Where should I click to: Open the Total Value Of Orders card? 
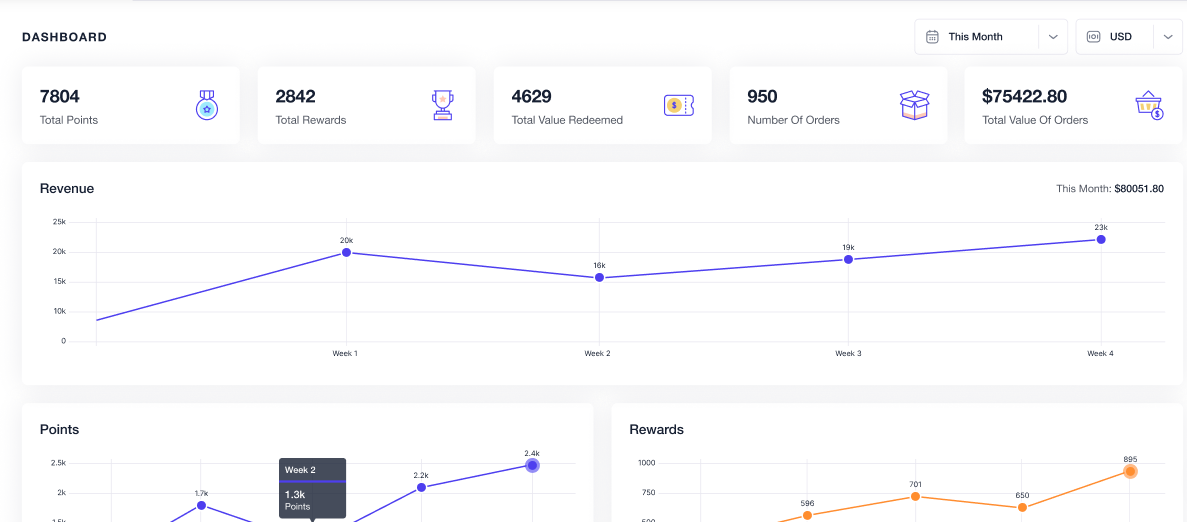click(1073, 105)
